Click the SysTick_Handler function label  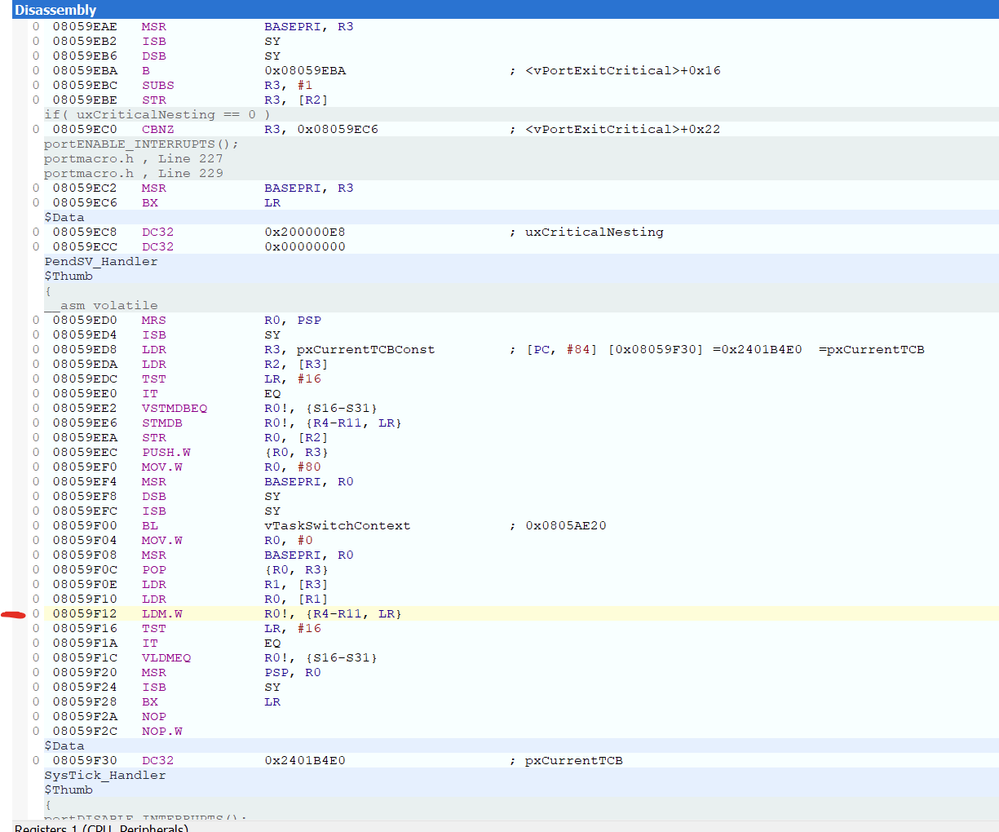(105, 775)
